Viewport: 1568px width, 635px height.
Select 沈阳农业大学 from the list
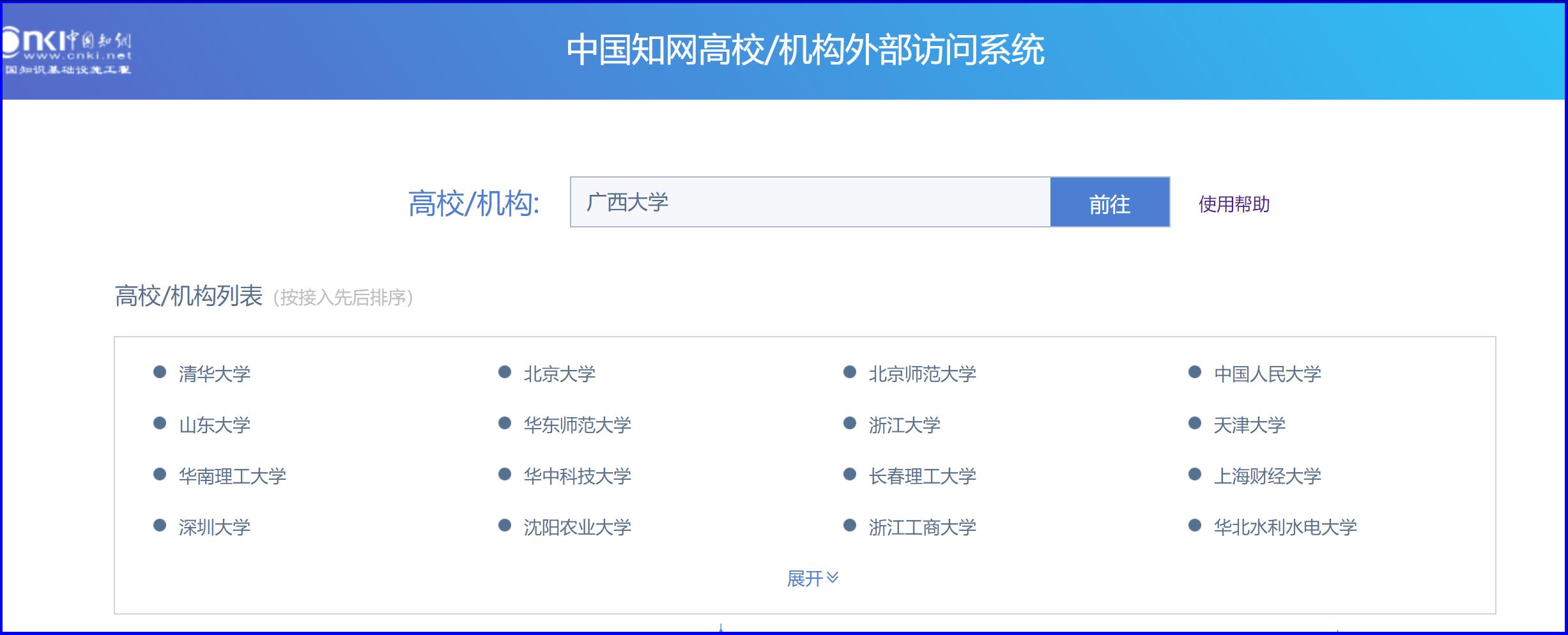[578, 527]
